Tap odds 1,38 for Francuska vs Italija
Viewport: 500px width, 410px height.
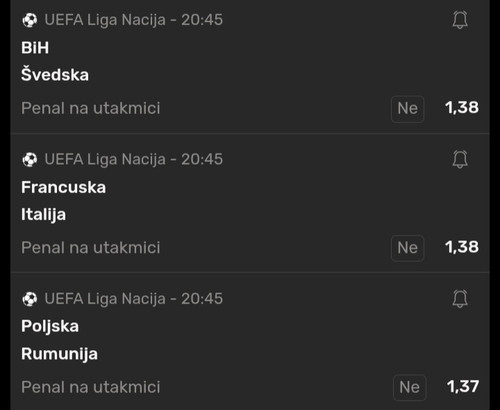(x=462, y=247)
